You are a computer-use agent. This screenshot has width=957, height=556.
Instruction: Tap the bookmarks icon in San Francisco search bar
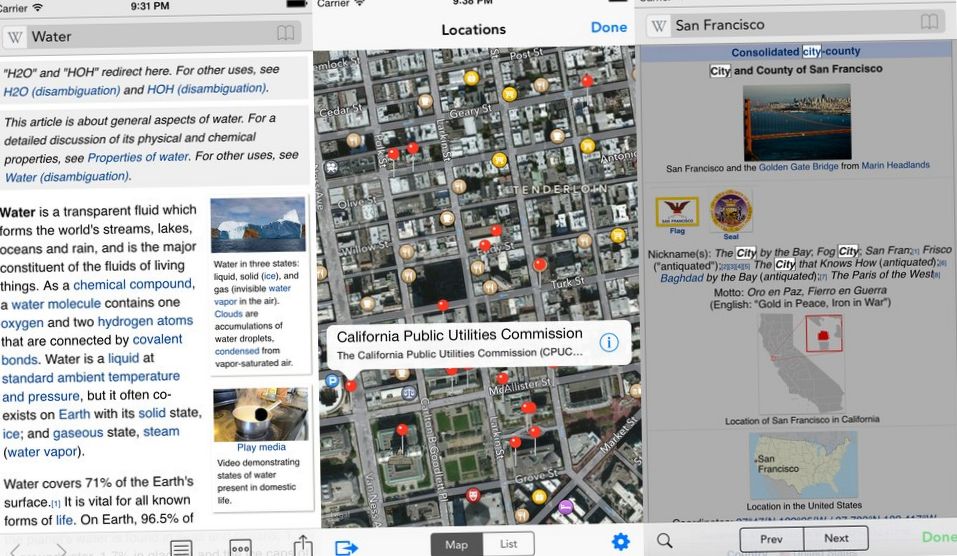coord(929,23)
